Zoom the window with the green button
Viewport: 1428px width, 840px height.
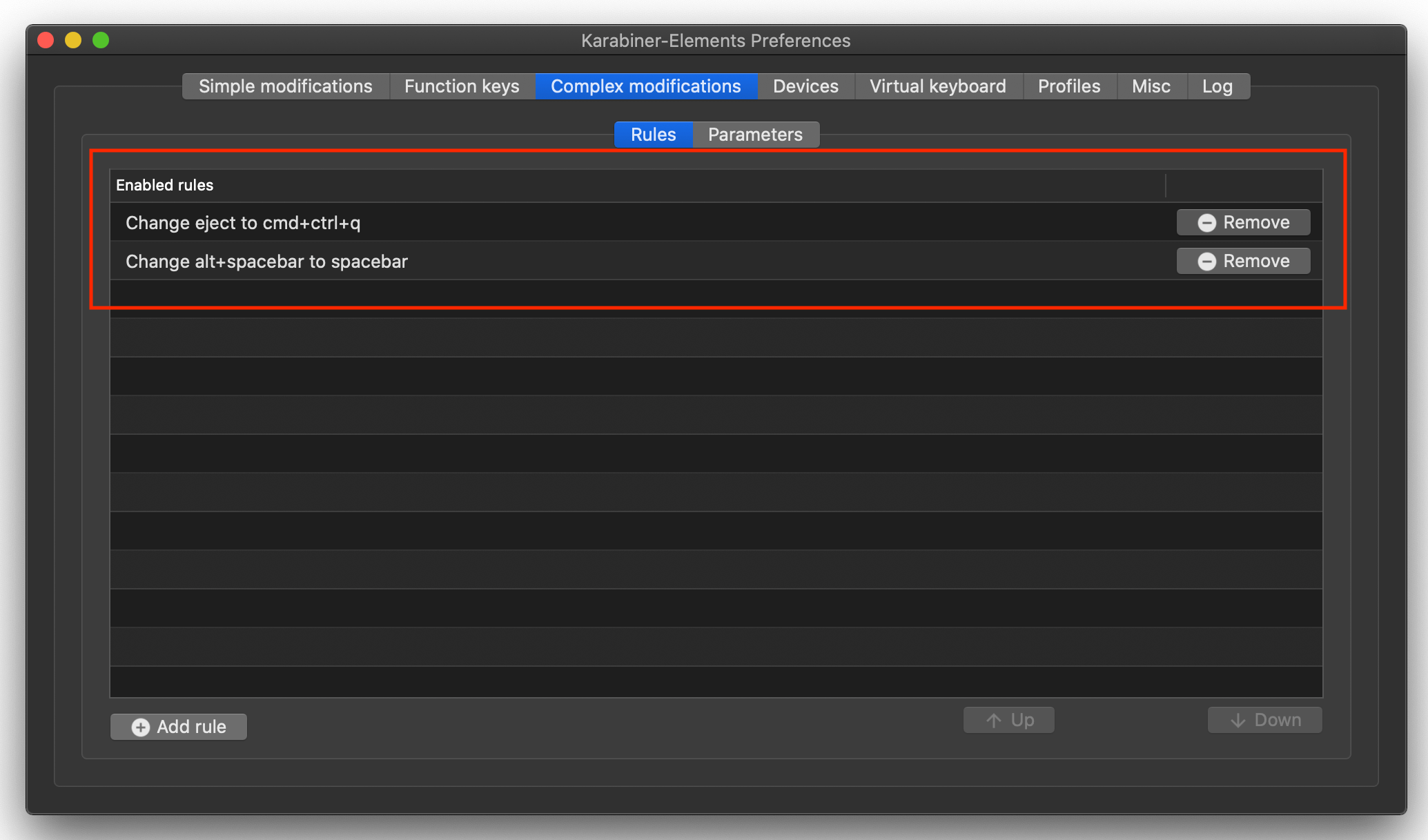coord(101,40)
